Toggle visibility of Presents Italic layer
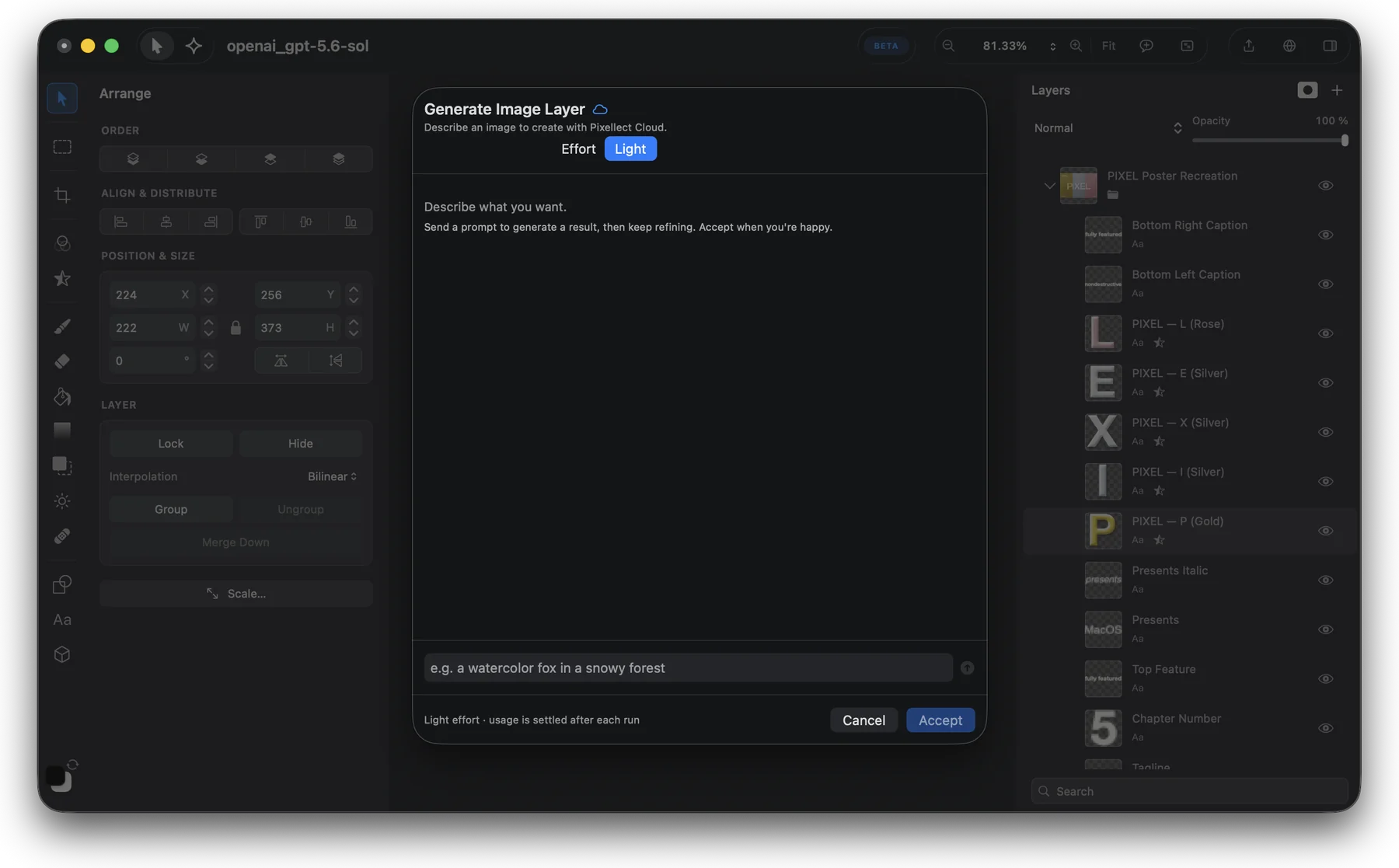This screenshot has width=1399, height=868. (1326, 580)
